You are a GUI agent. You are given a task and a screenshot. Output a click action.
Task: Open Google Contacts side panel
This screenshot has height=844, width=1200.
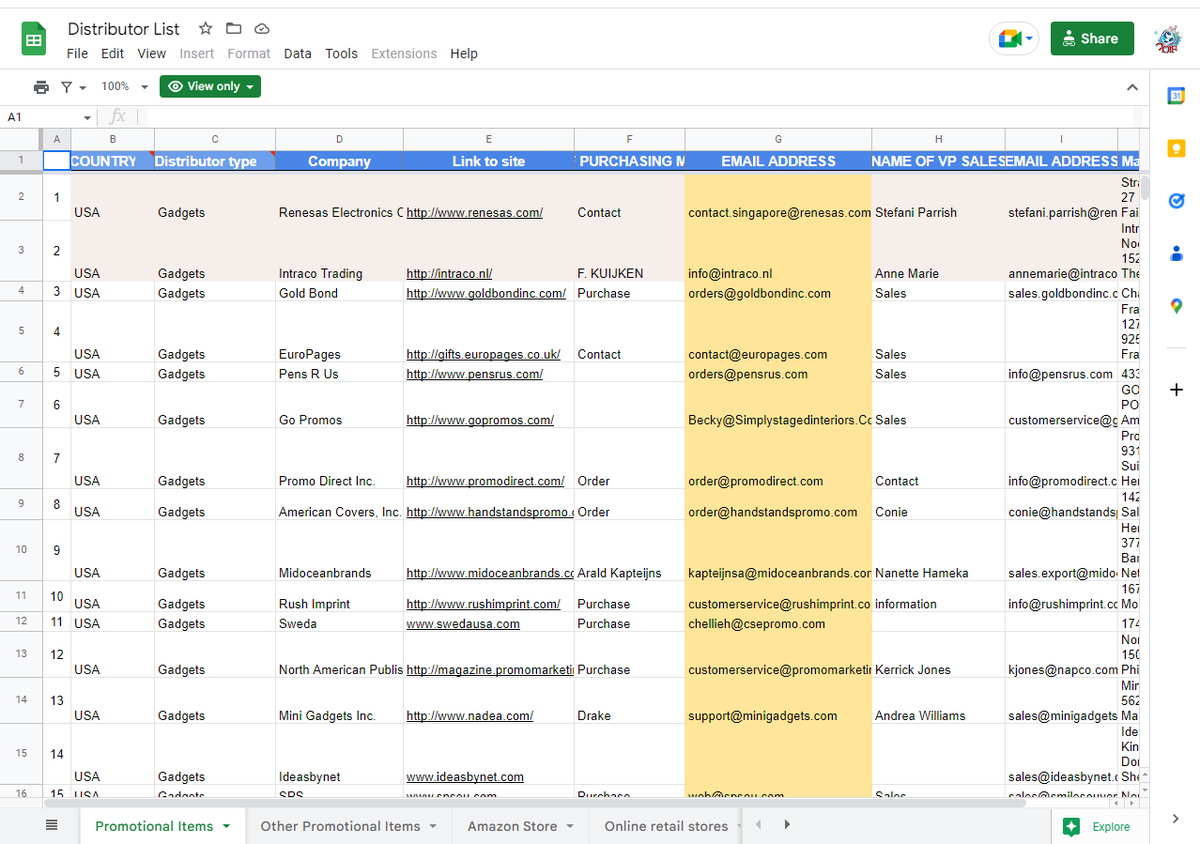pyautogui.click(x=1176, y=254)
